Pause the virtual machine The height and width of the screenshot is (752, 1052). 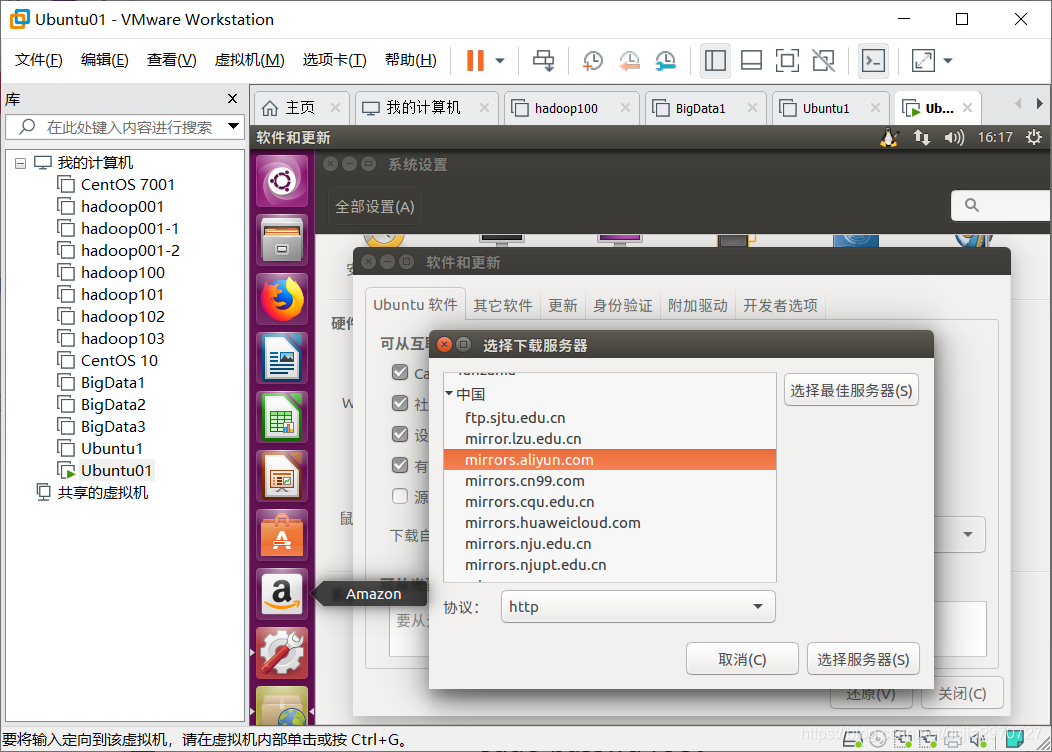[x=475, y=60]
